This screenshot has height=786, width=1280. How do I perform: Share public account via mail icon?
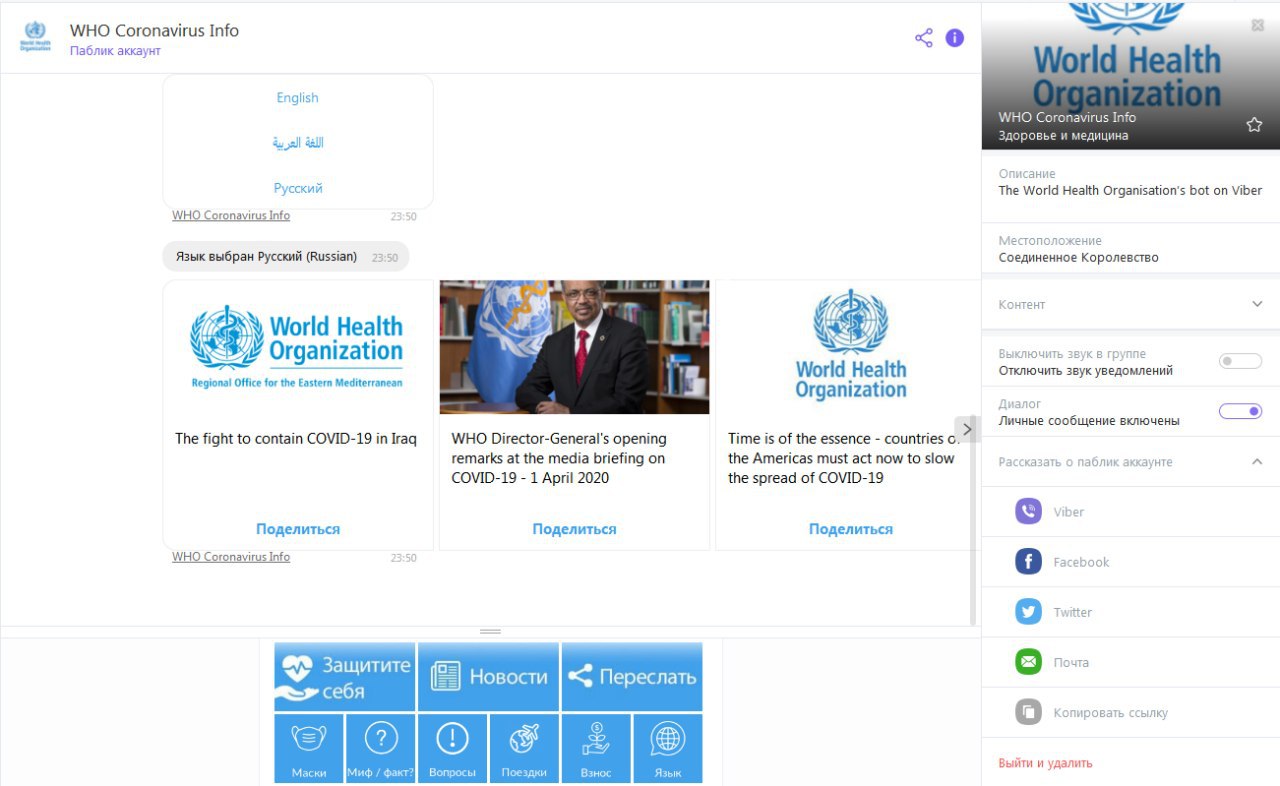pos(1029,662)
